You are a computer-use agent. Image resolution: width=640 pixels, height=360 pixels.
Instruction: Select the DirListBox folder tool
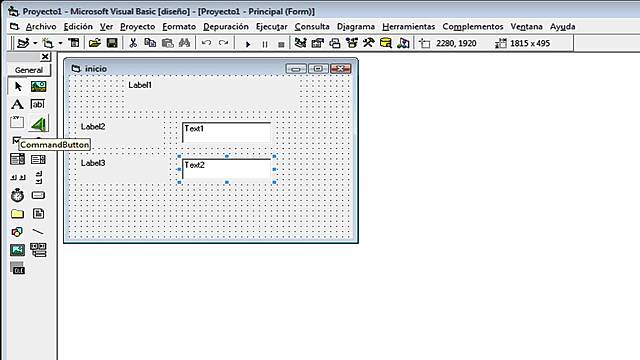[17, 213]
